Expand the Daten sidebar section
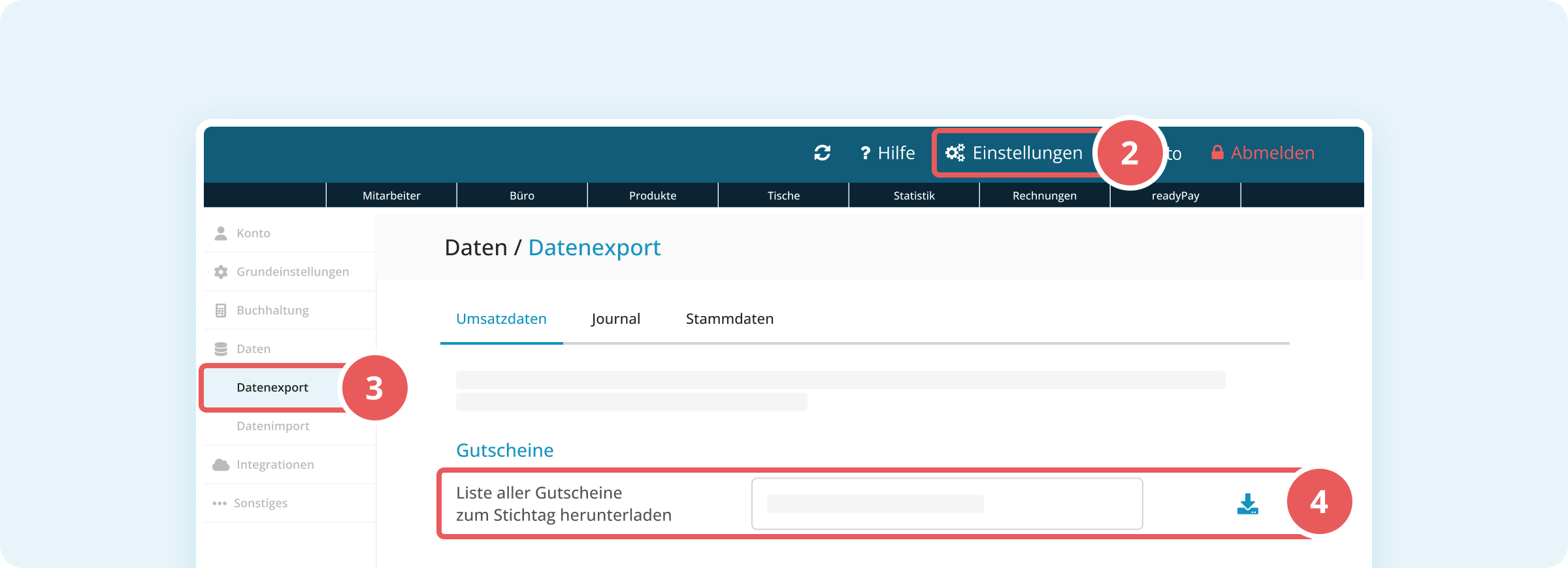The image size is (1568, 568). coord(290,349)
